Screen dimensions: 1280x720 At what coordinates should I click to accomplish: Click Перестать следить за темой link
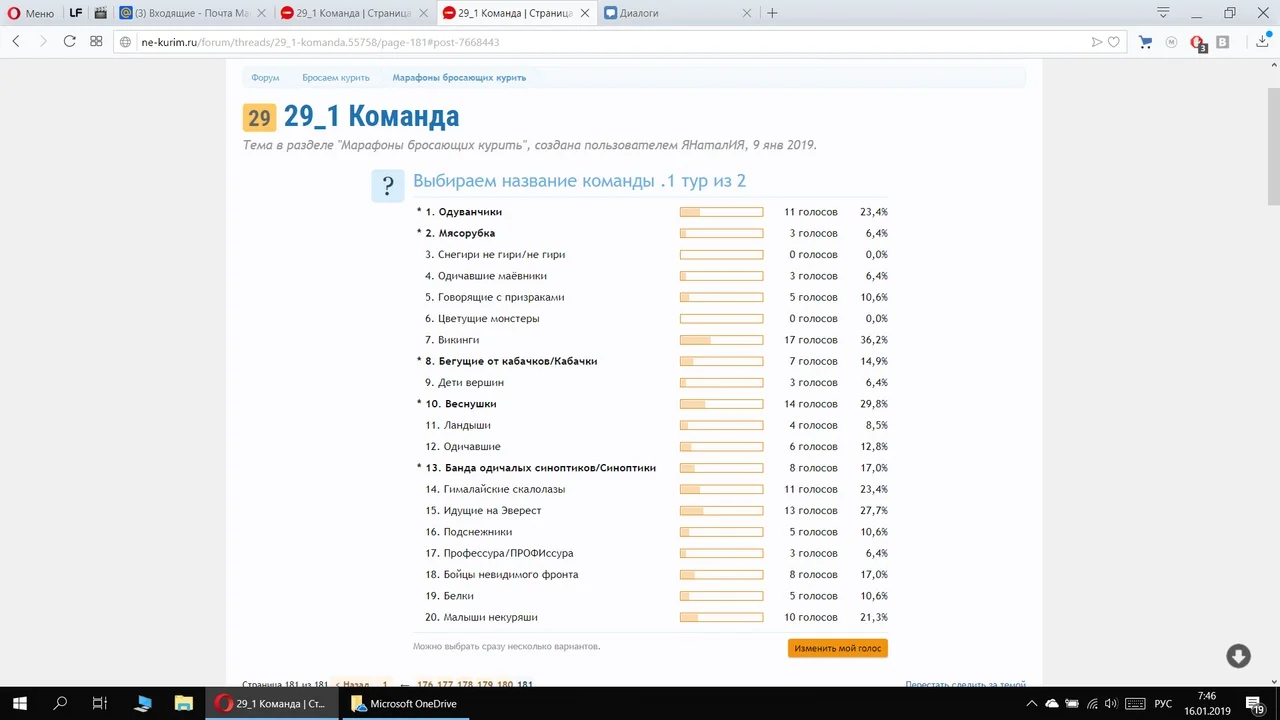tap(965, 684)
